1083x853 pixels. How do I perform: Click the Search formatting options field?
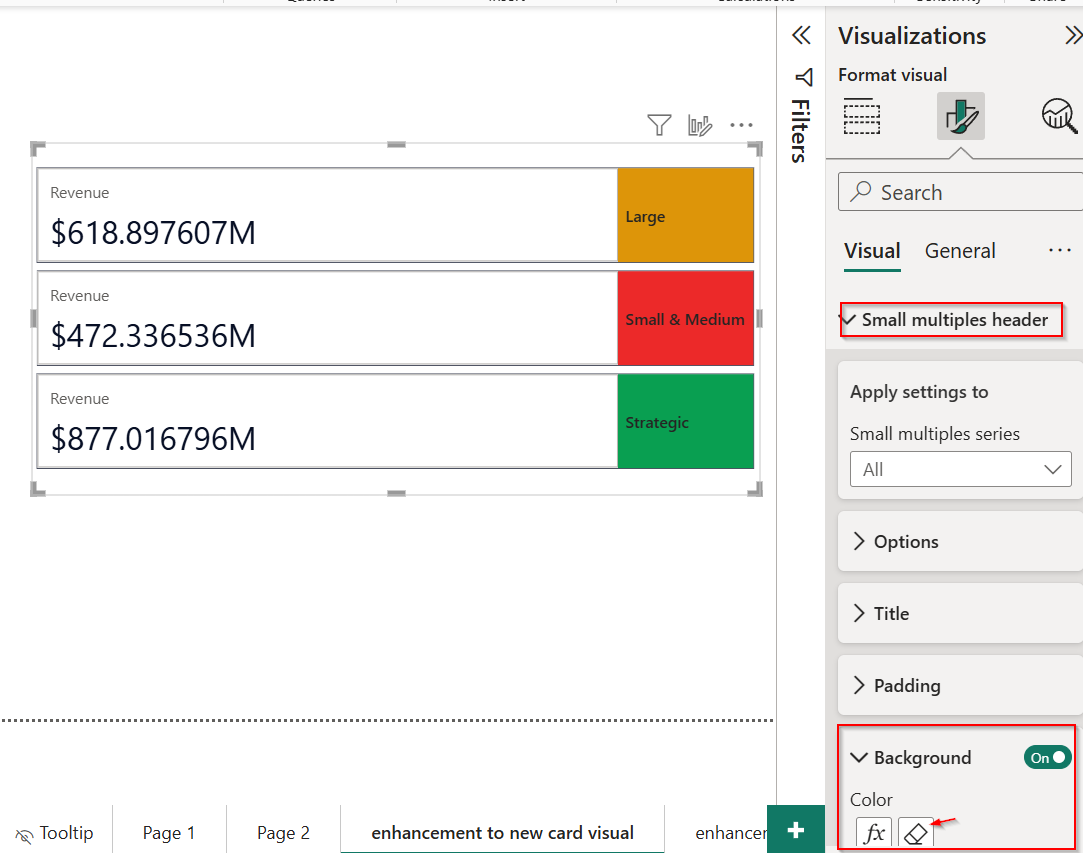click(961, 192)
